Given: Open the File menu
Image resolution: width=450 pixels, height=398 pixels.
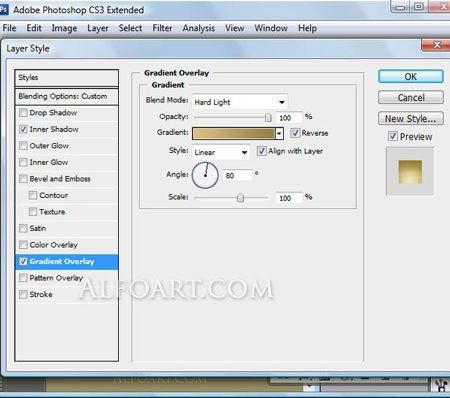Looking at the screenshot, I should 9,28.
